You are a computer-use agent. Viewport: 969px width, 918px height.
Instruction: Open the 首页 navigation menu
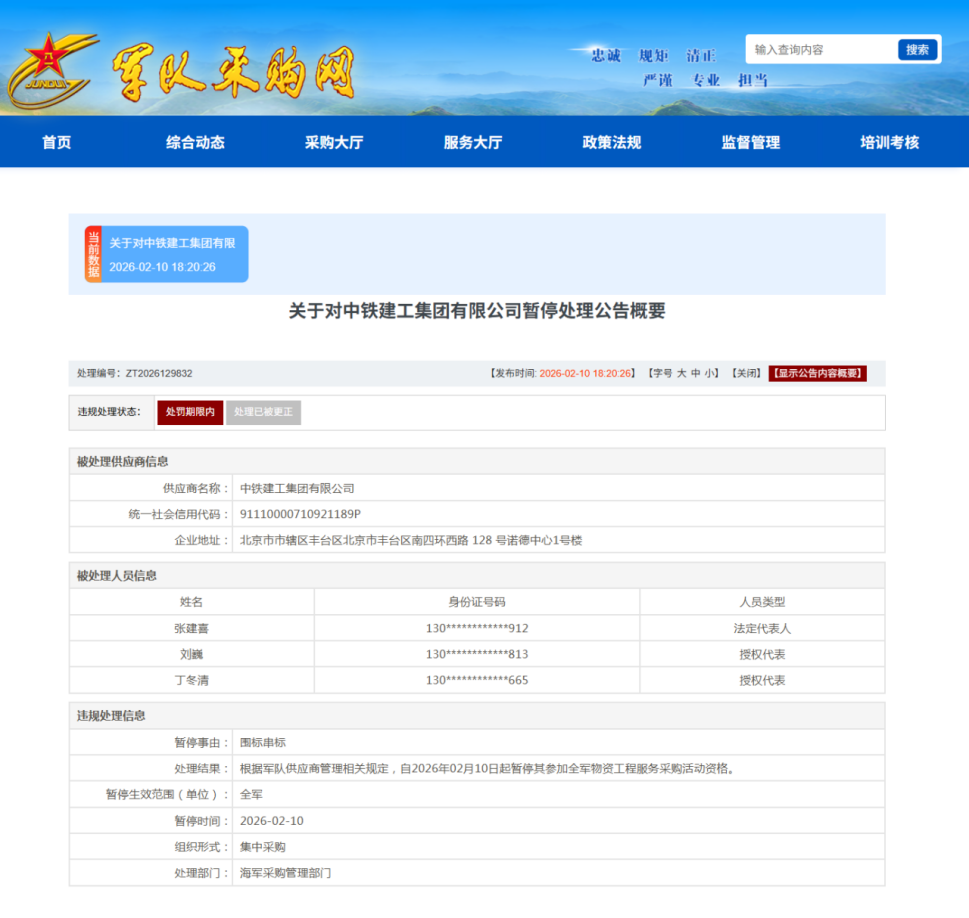pos(55,142)
